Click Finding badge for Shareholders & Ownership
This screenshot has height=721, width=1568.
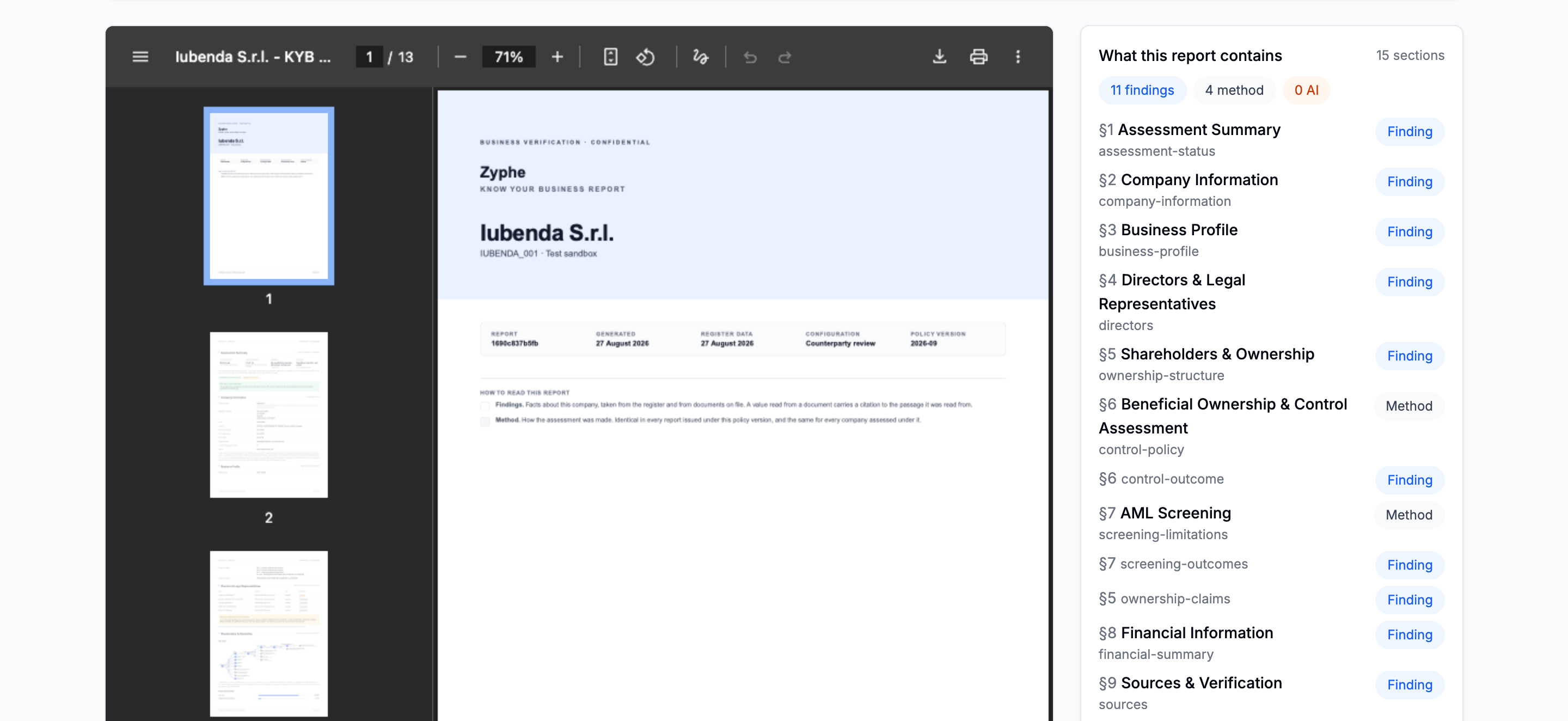click(x=1409, y=356)
